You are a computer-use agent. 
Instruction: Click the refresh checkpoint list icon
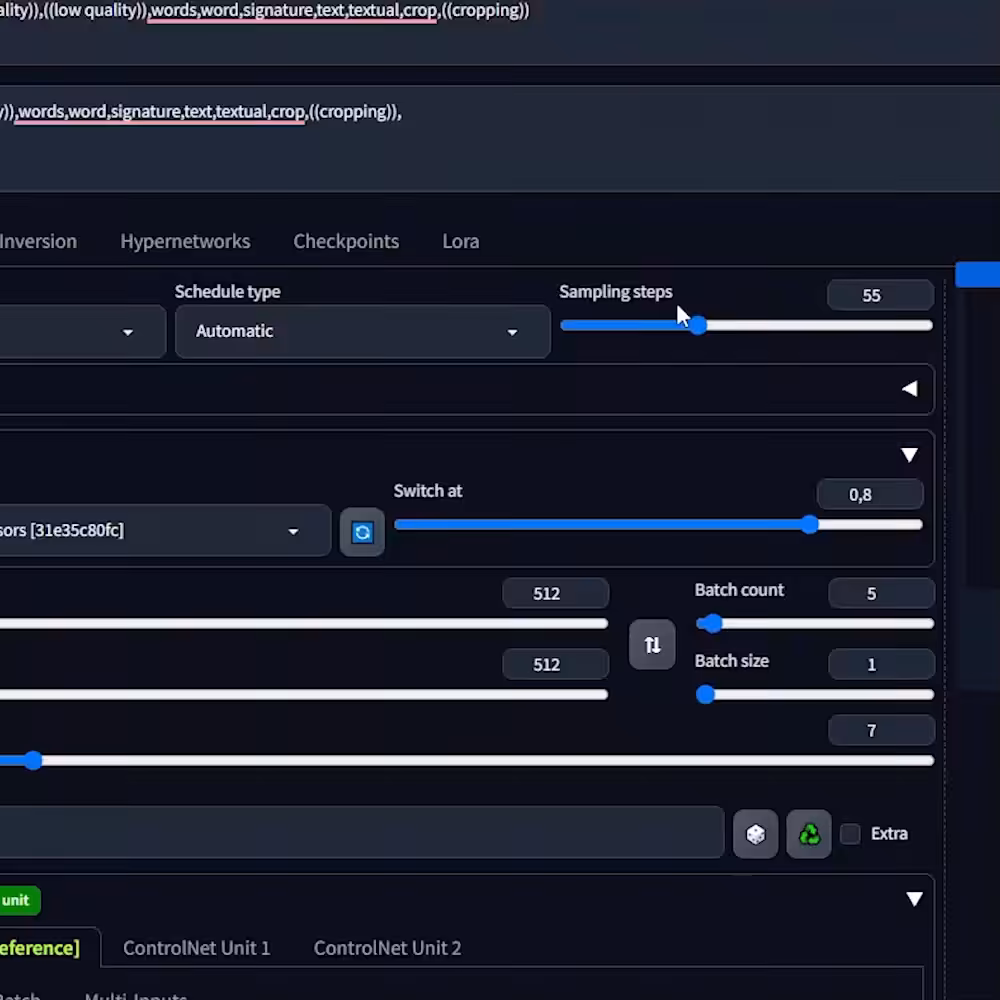362,532
